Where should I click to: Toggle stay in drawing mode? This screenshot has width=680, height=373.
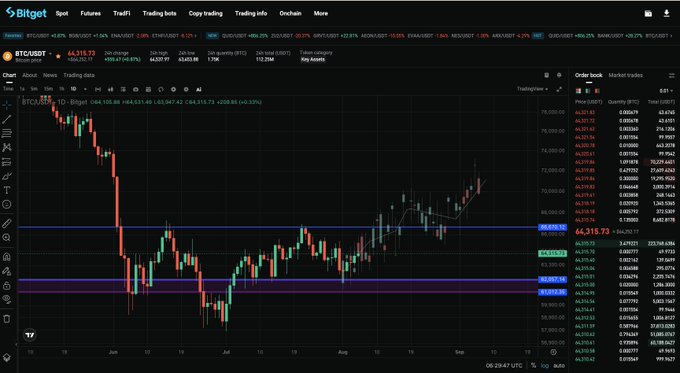click(x=7, y=271)
